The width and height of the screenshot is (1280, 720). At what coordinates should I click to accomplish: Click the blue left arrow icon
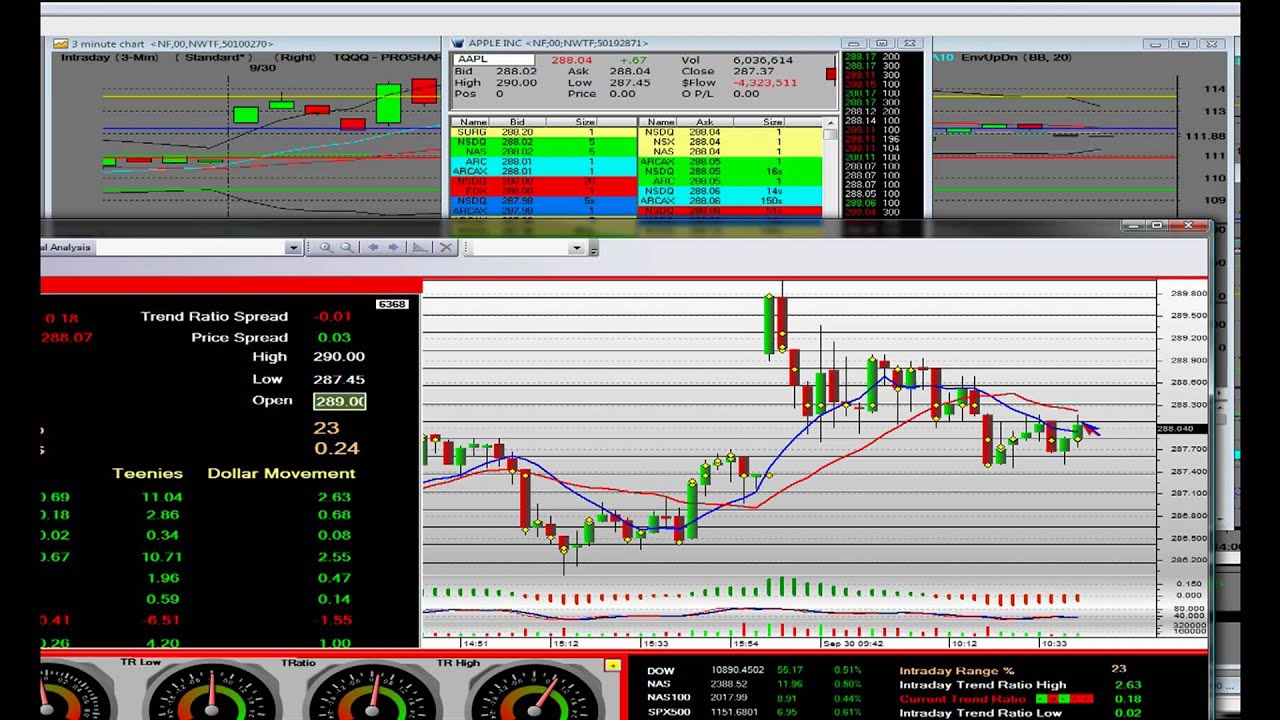[x=373, y=247]
